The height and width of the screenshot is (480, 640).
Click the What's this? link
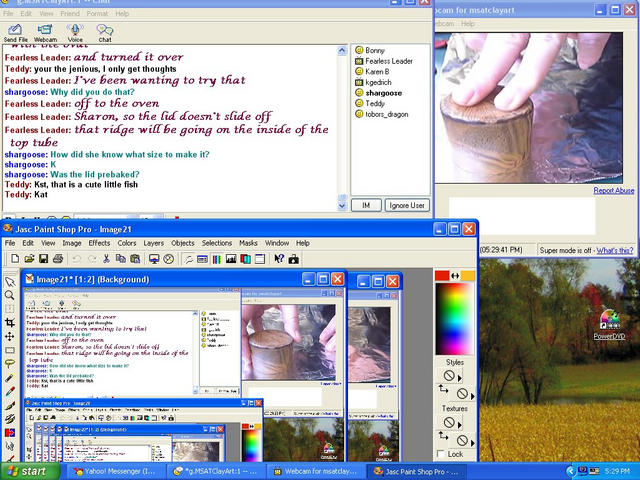pyautogui.click(x=615, y=250)
